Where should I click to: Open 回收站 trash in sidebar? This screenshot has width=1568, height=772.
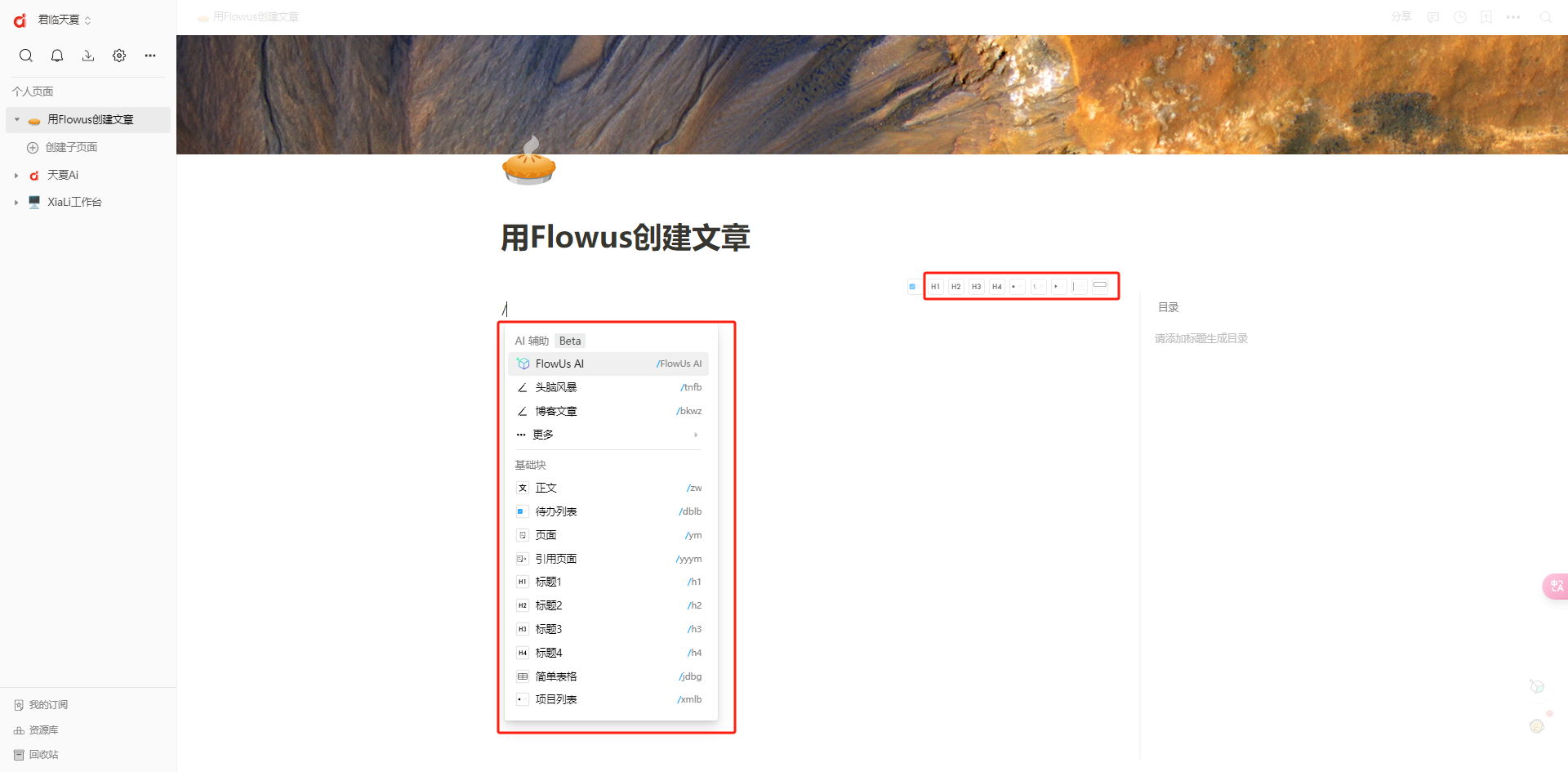[x=36, y=755]
